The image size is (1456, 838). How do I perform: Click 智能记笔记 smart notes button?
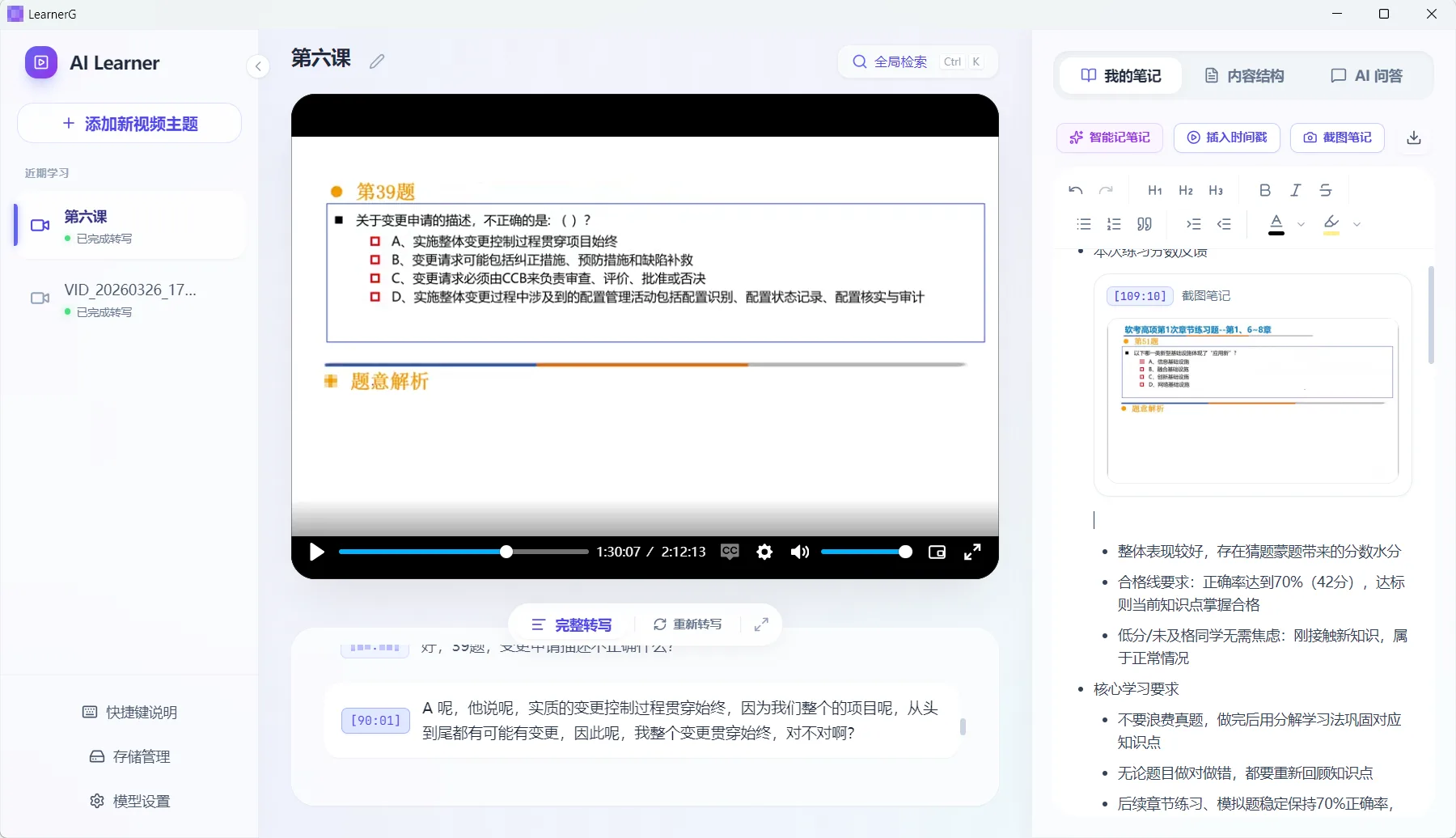[1110, 138]
